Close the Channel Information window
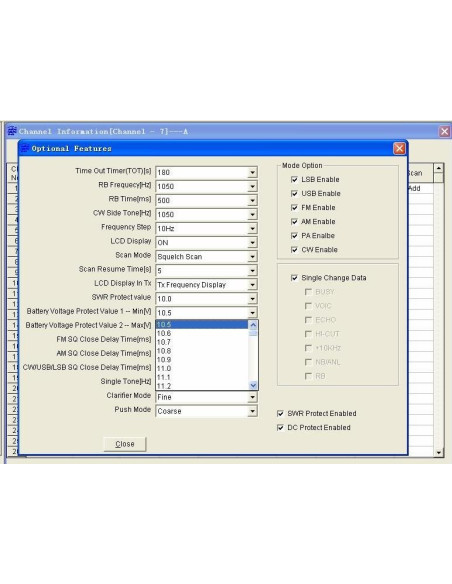Viewport: 452px width, 584px height. [x=444, y=131]
